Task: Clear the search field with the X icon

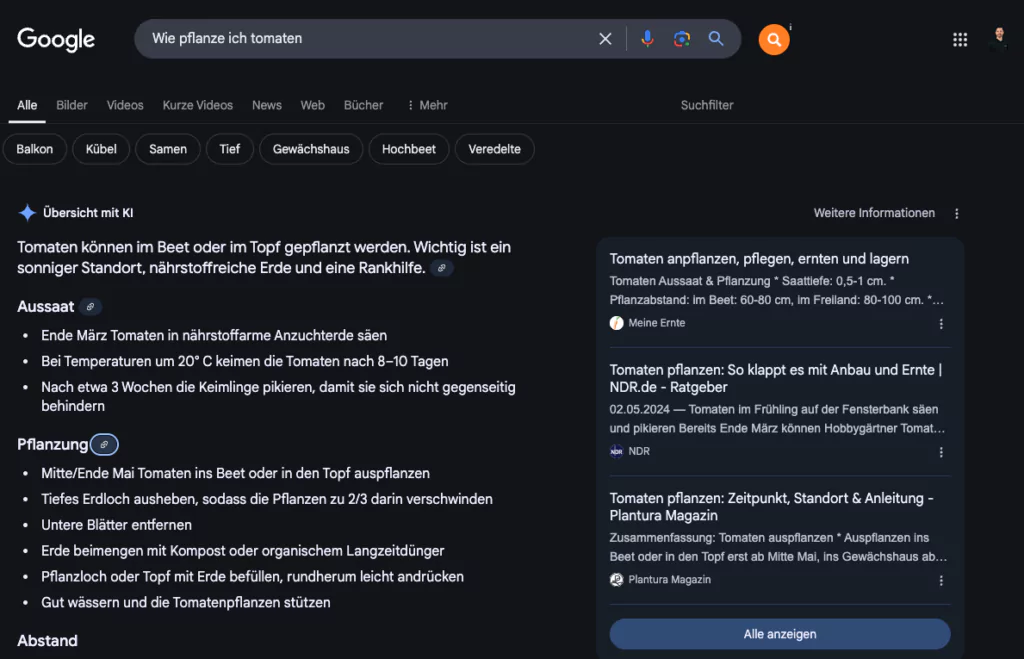Action: [605, 38]
